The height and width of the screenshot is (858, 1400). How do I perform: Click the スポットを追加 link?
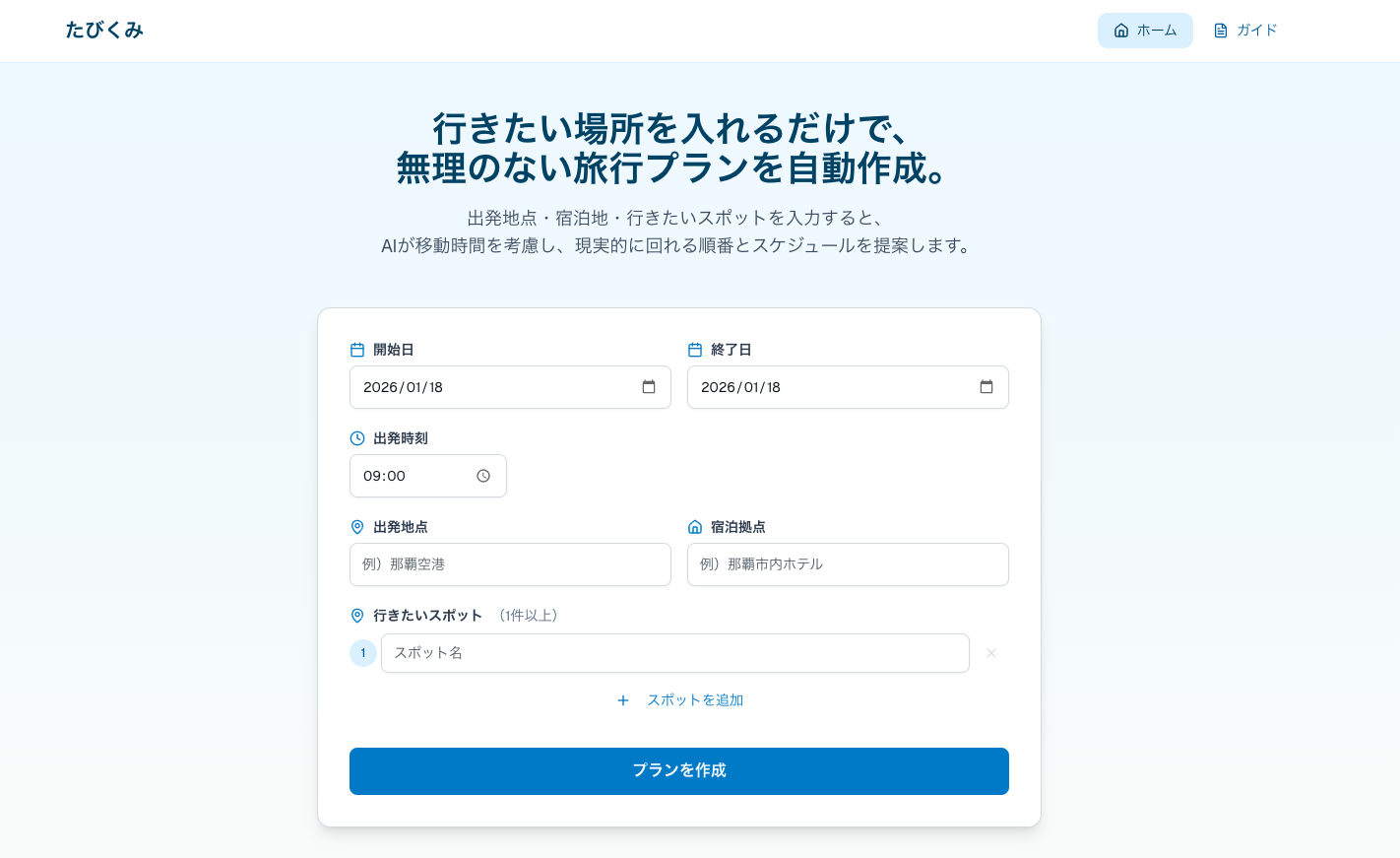pos(695,700)
